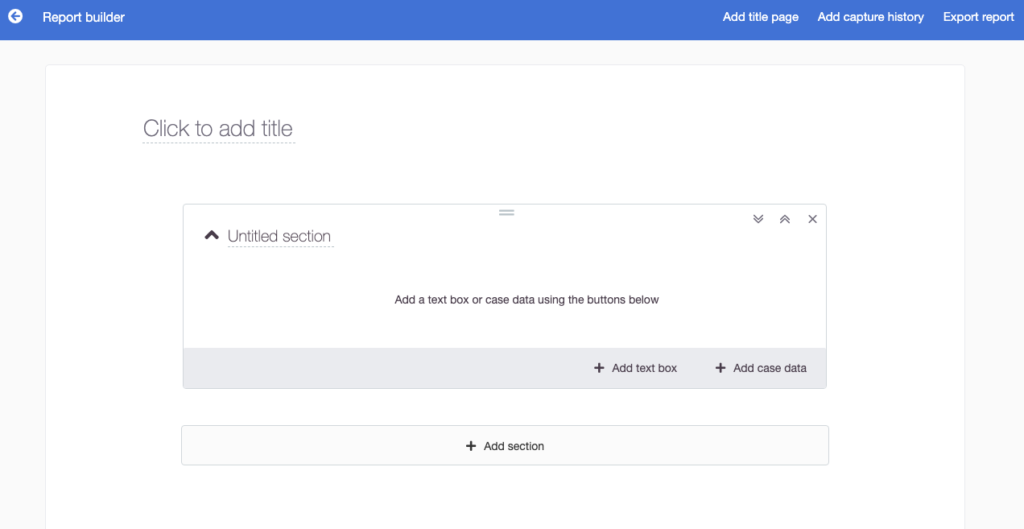Click the plus icon in Add section
This screenshot has height=529, width=1024.
click(471, 446)
